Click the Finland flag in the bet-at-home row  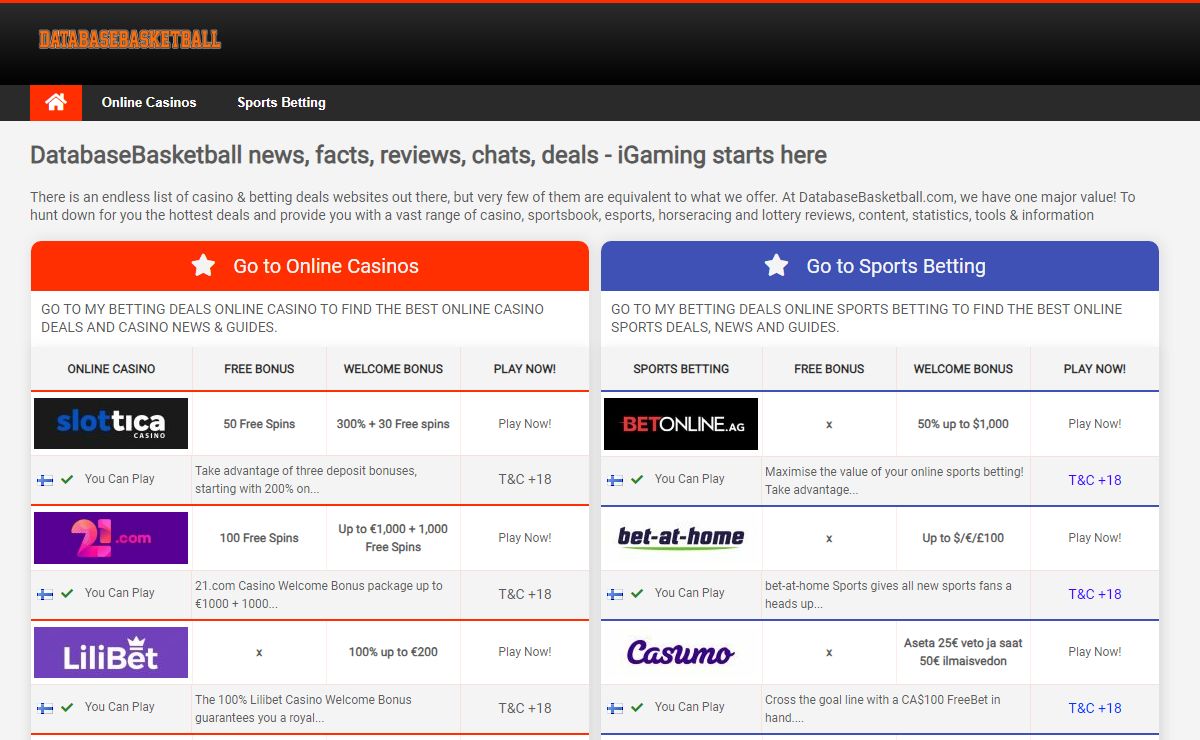coord(615,594)
